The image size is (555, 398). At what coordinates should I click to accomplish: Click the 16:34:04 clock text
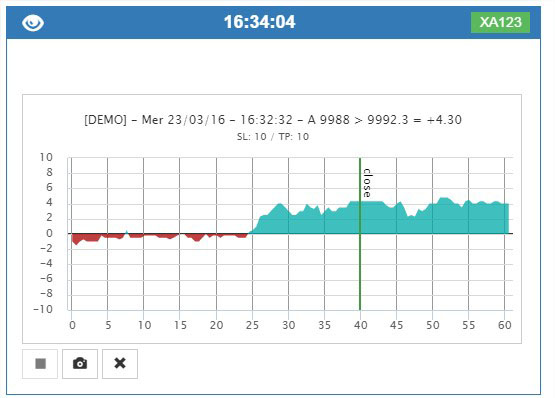pyautogui.click(x=259, y=22)
